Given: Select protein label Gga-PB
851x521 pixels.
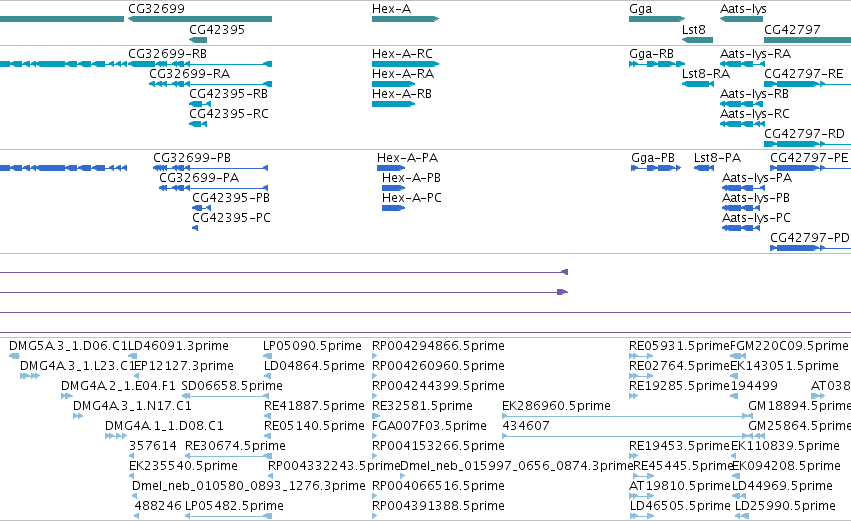Looking at the screenshot, I should [x=653, y=158].
